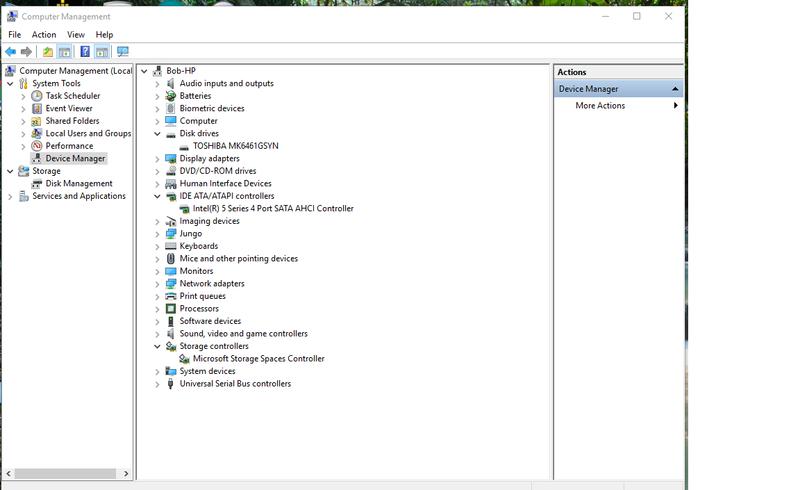Click the Print queues printer icon

pos(171,296)
